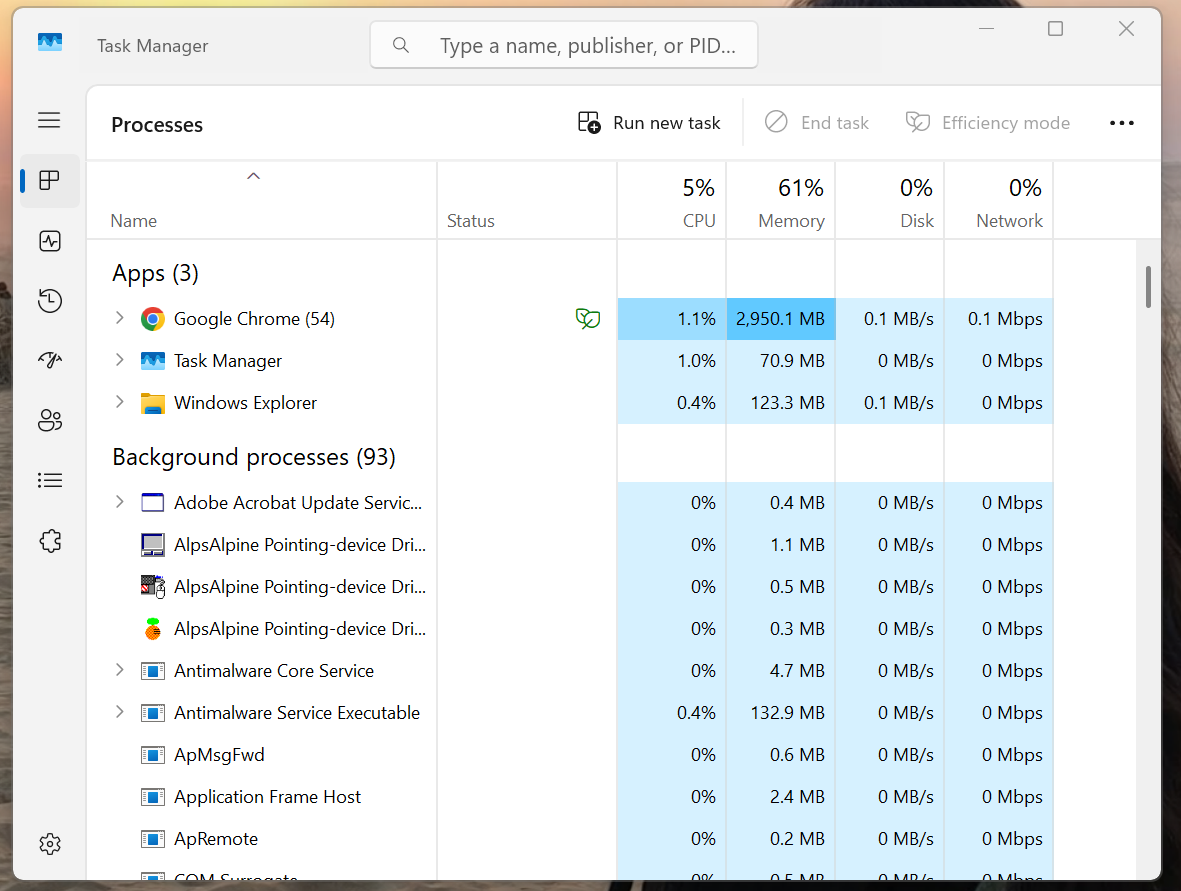Click the Apps (3) group heading
The height and width of the screenshot is (891, 1181).
[x=155, y=273]
